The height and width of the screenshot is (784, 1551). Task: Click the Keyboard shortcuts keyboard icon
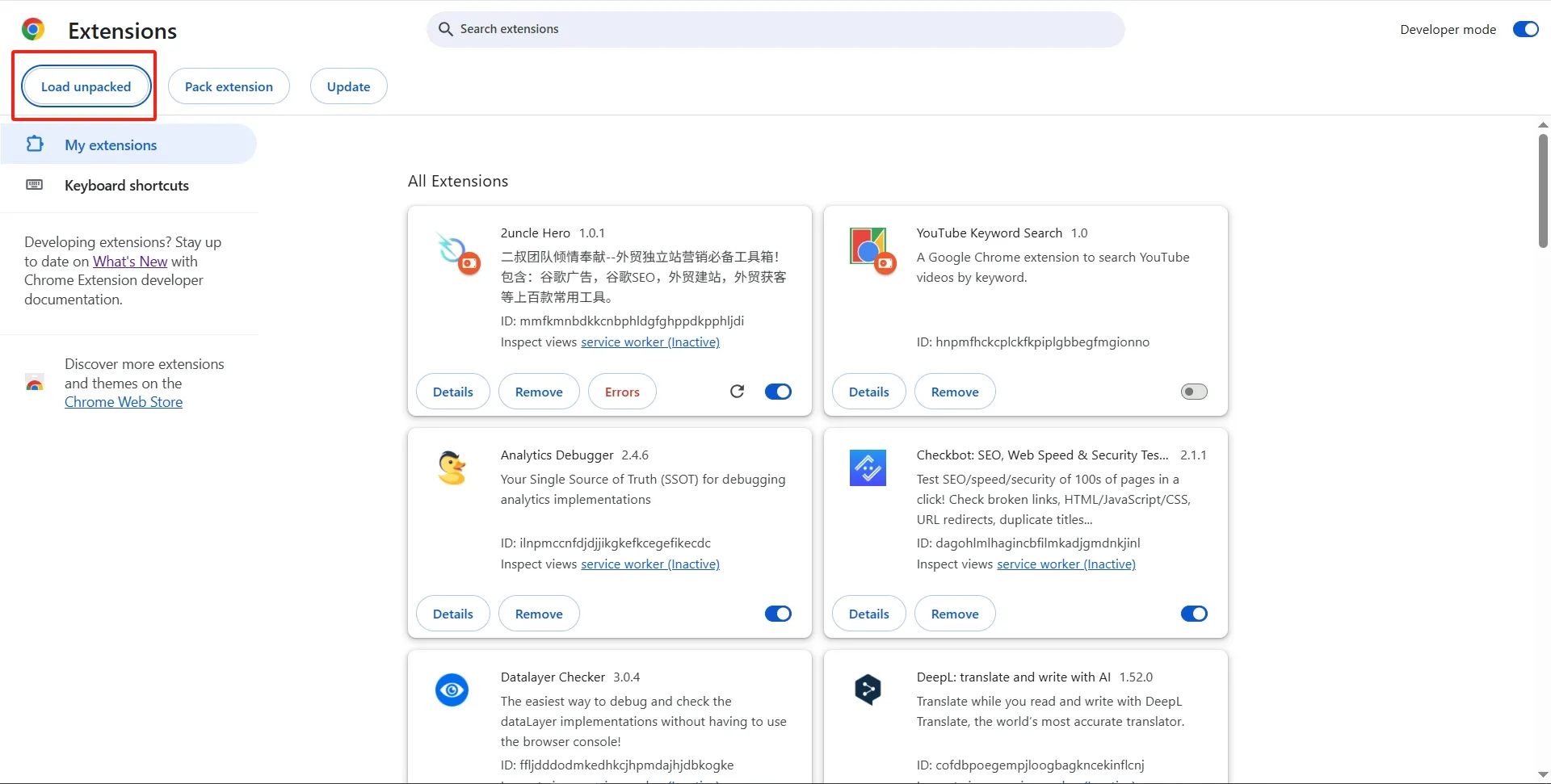point(35,185)
